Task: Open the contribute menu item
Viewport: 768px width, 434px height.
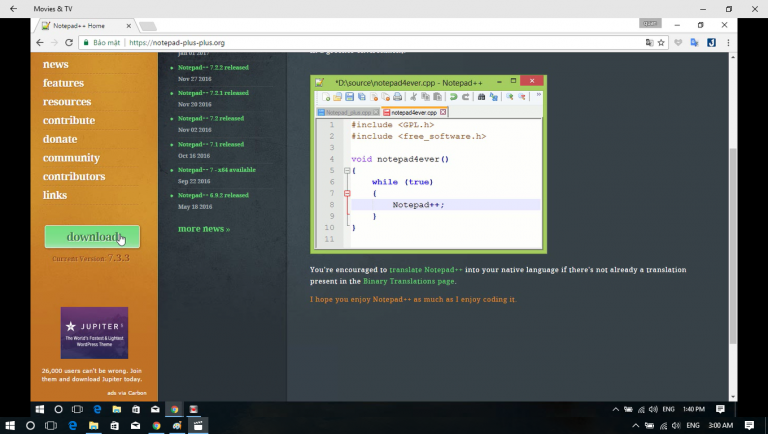Action: 69,120
